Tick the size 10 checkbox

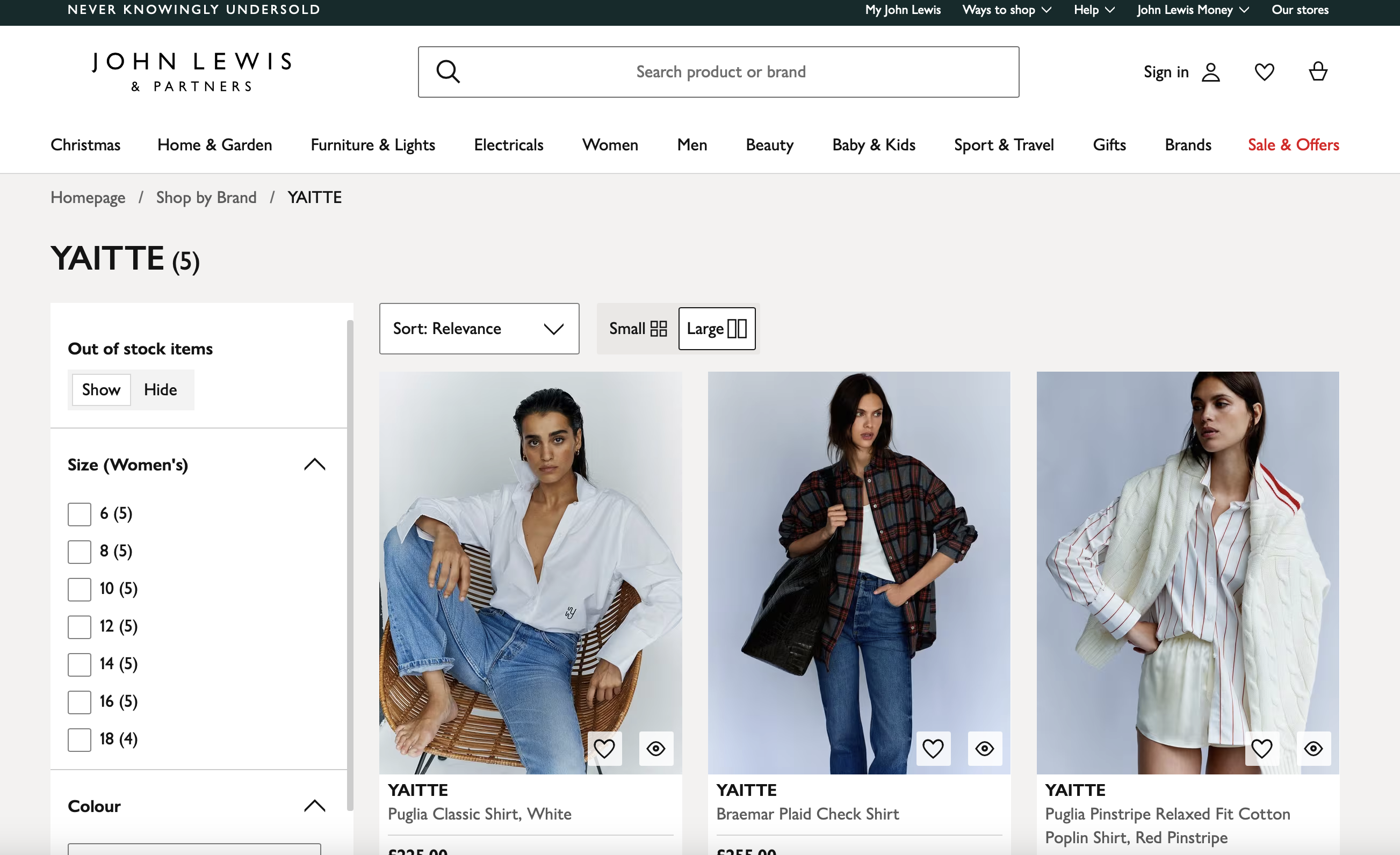(80, 589)
